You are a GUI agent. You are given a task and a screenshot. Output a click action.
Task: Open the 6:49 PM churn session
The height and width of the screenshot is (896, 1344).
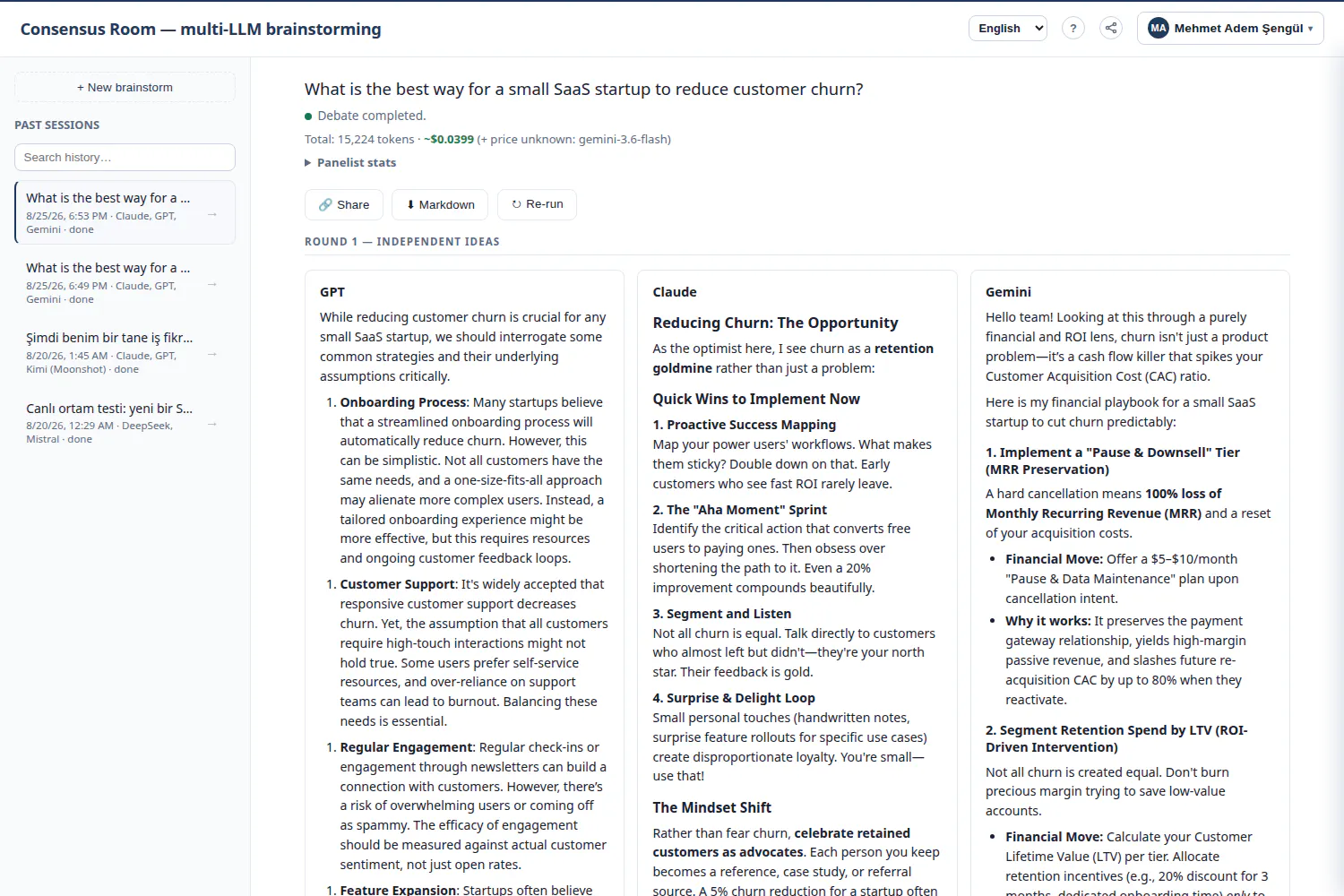(125, 282)
